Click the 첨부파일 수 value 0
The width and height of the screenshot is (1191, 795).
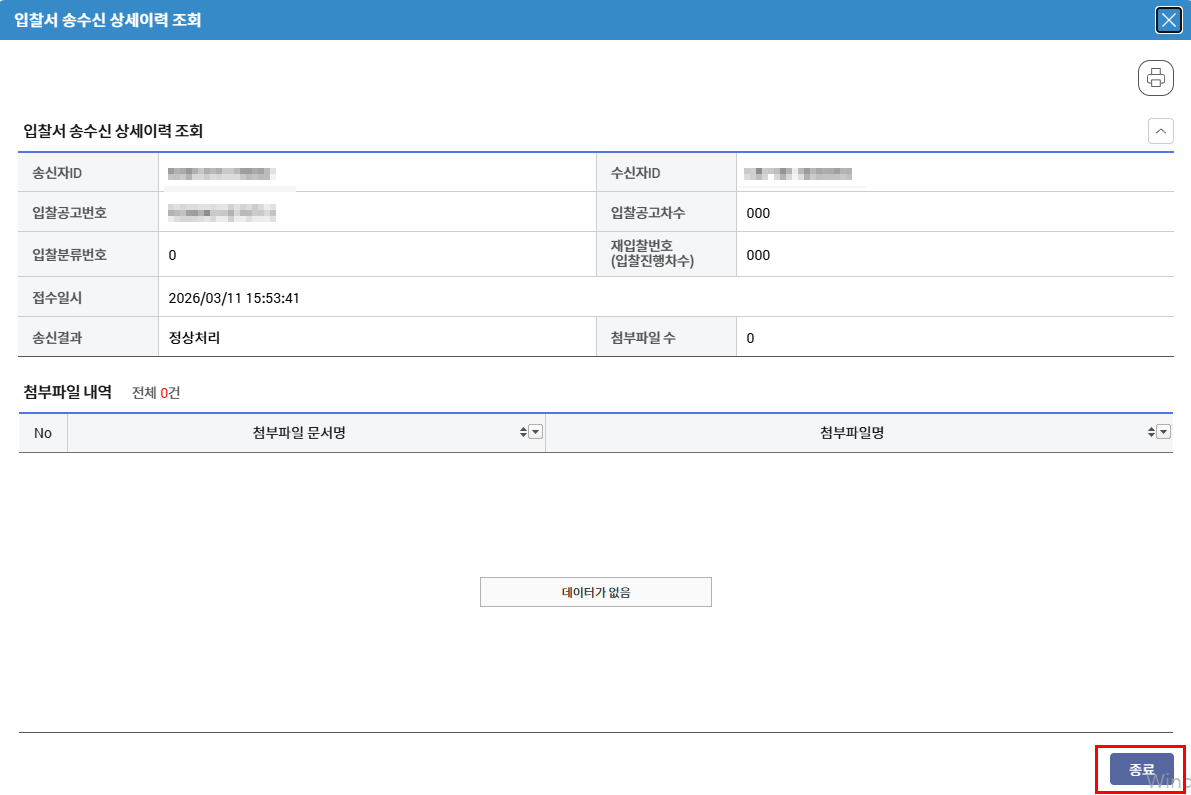pyautogui.click(x=750, y=338)
